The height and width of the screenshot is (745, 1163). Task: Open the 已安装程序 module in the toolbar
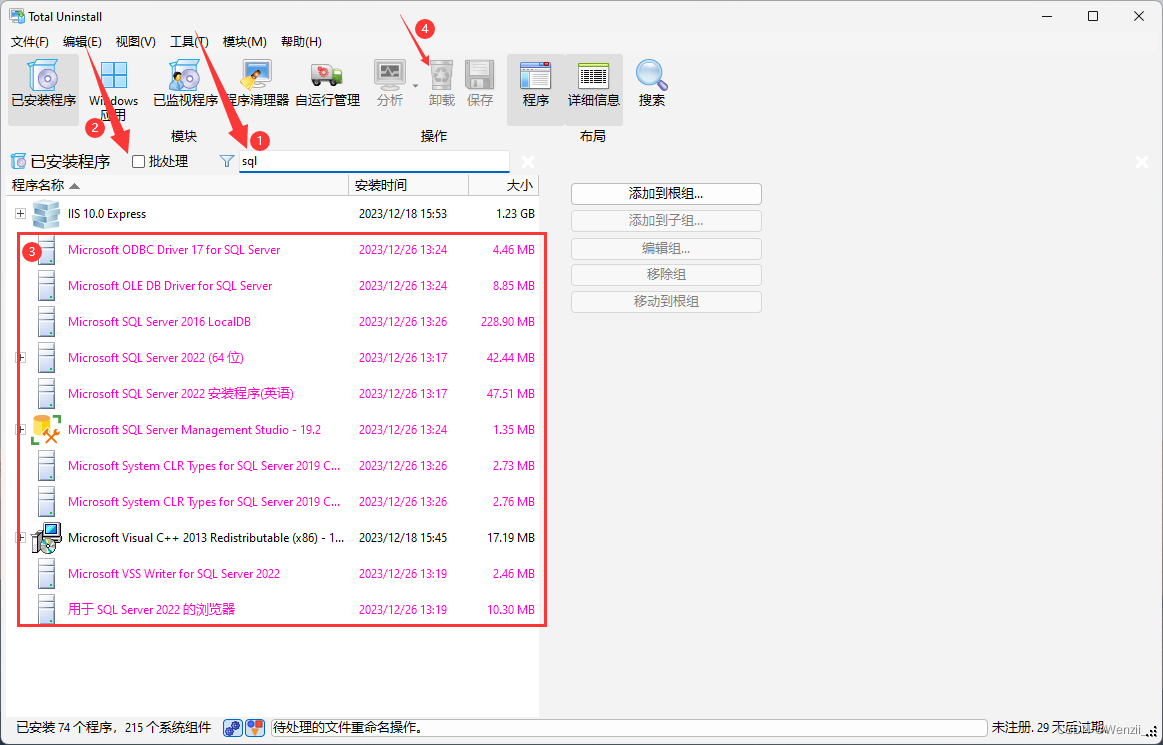44,88
